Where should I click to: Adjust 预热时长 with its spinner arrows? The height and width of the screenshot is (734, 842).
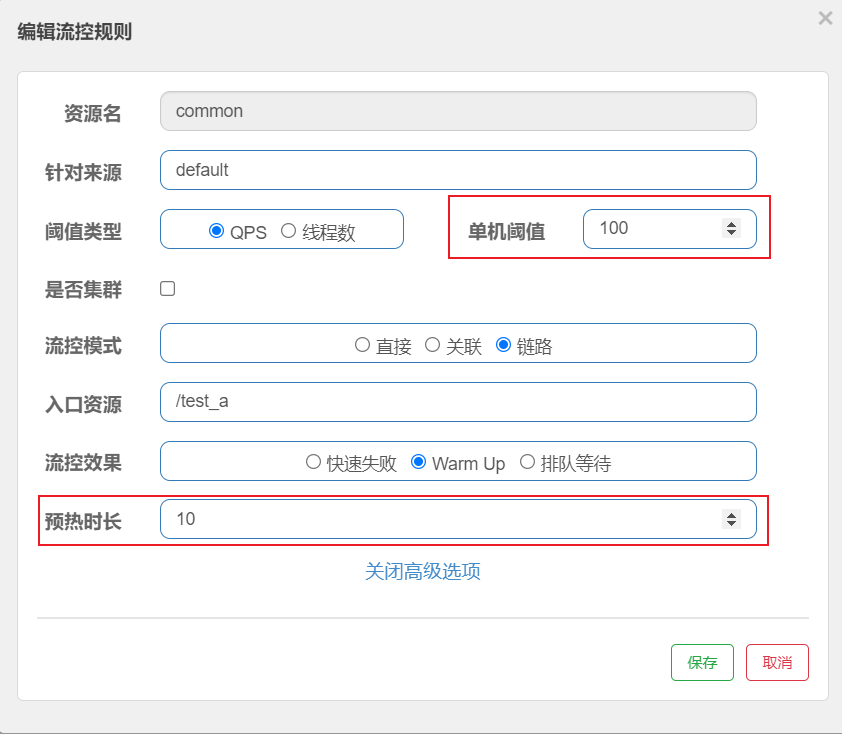tap(731, 519)
